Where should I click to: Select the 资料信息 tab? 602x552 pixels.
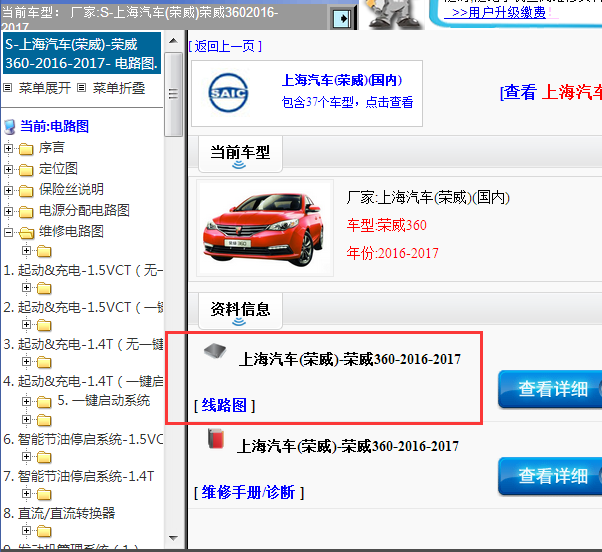coord(240,311)
